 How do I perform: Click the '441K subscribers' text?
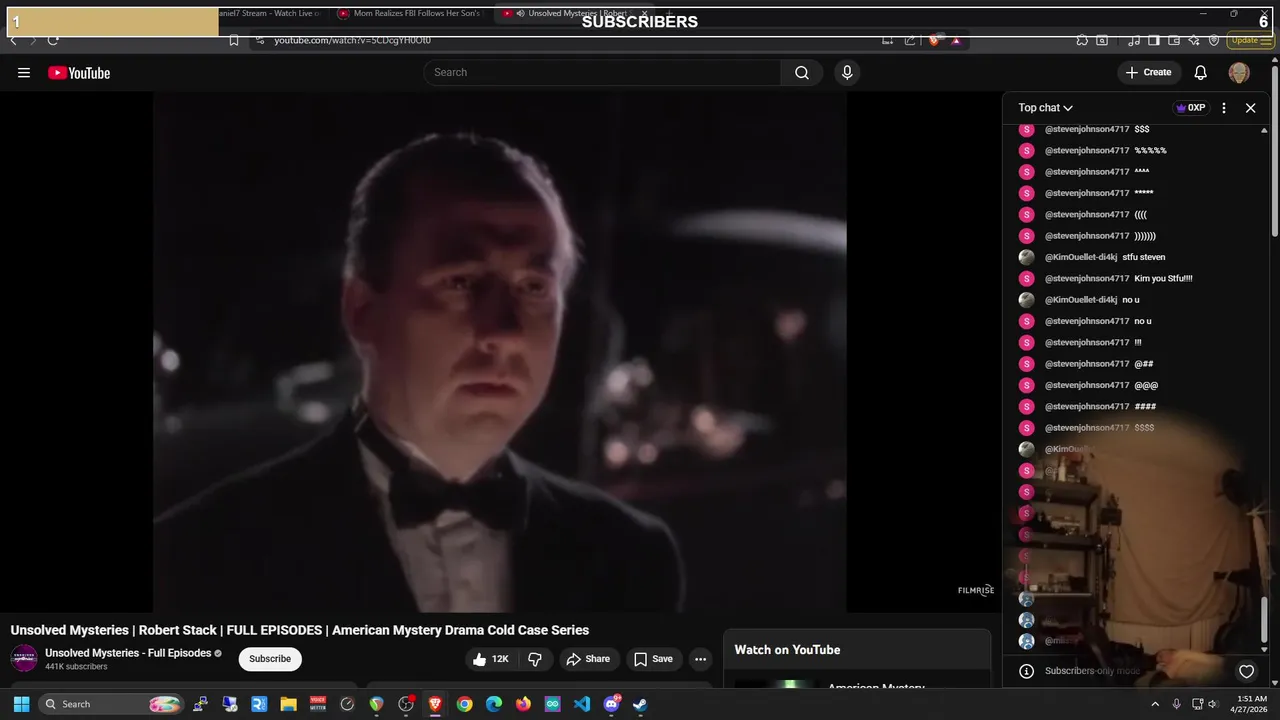pos(76,667)
